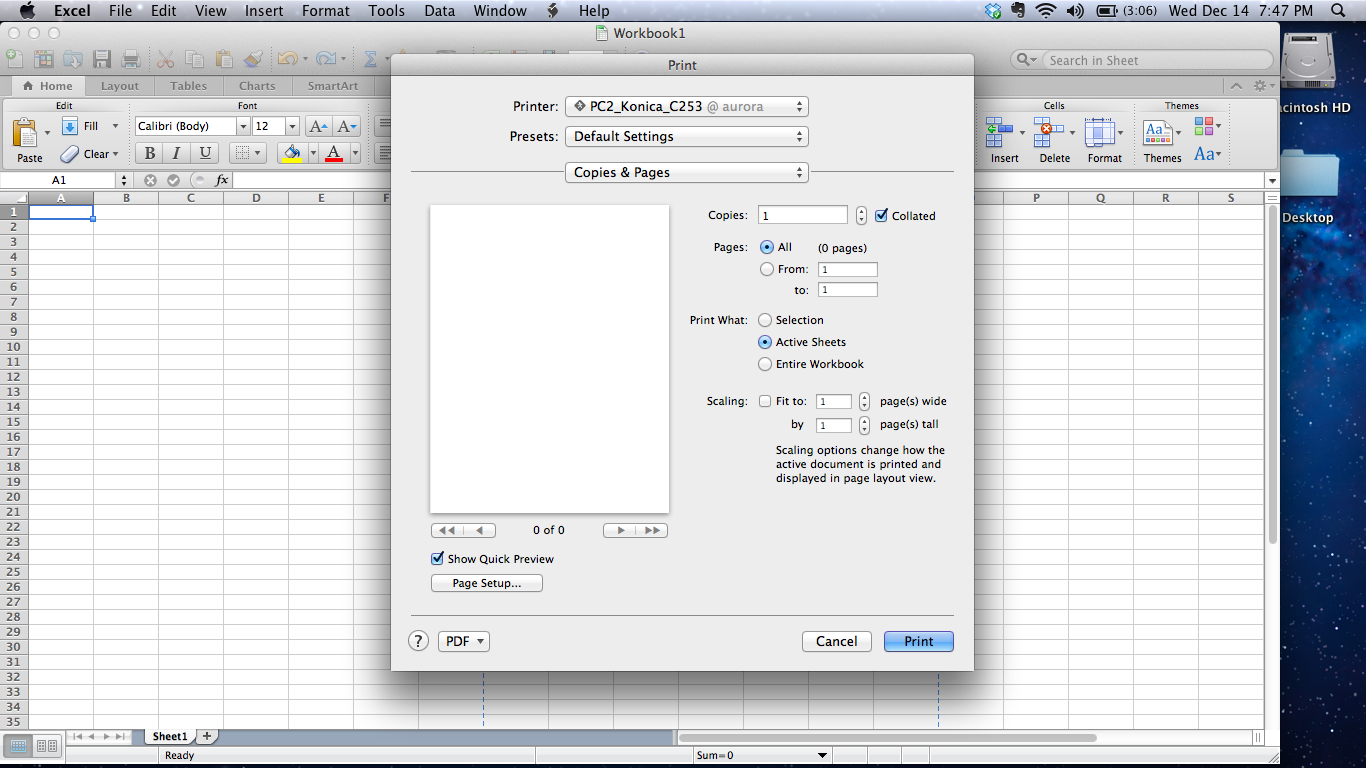1366x768 pixels.
Task: Click the Clear eraser button in ribbon
Action: [89, 154]
